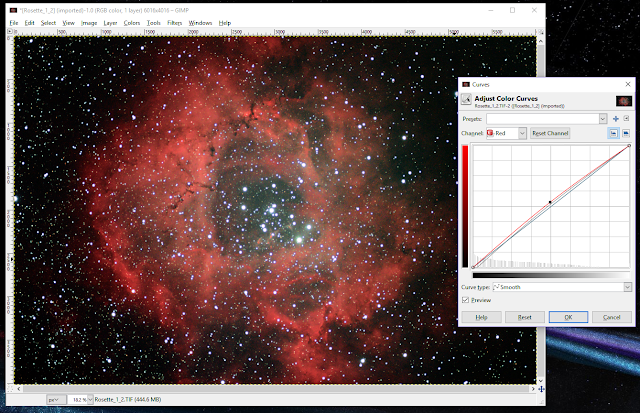
Task: Switch histogram to linear view
Action: point(613,133)
